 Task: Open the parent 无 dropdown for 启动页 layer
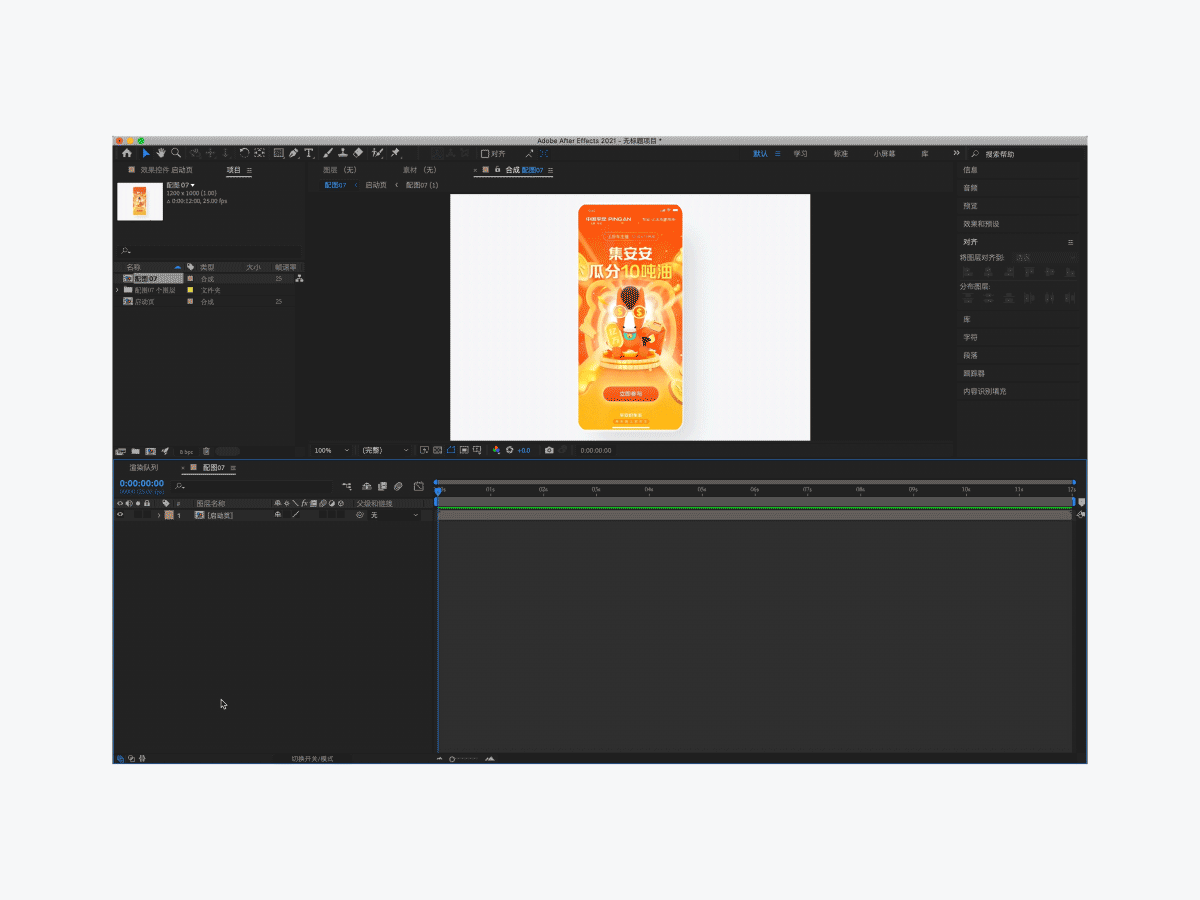[394, 515]
